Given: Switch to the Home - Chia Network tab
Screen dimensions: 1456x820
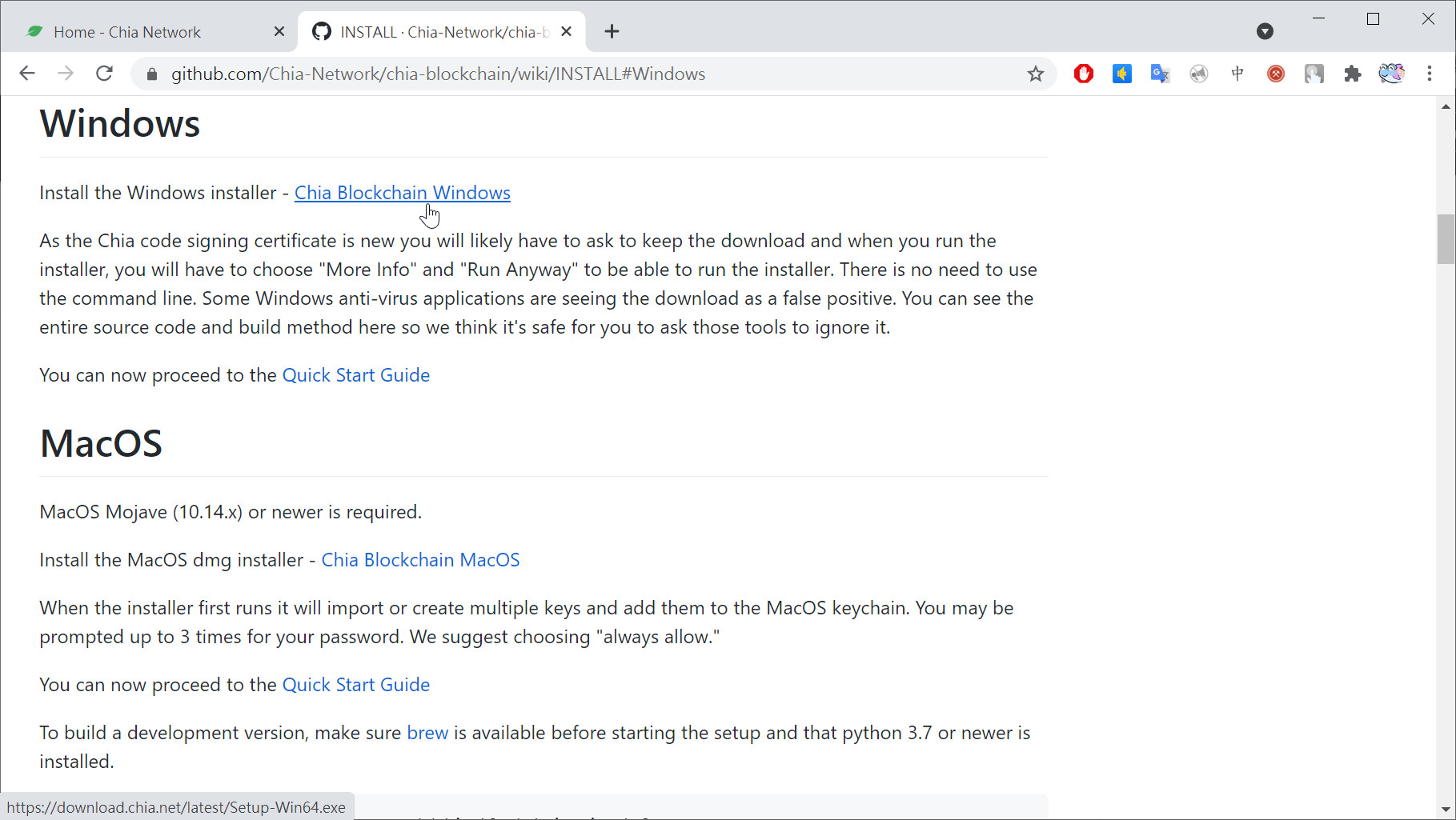Looking at the screenshot, I should click(x=128, y=32).
